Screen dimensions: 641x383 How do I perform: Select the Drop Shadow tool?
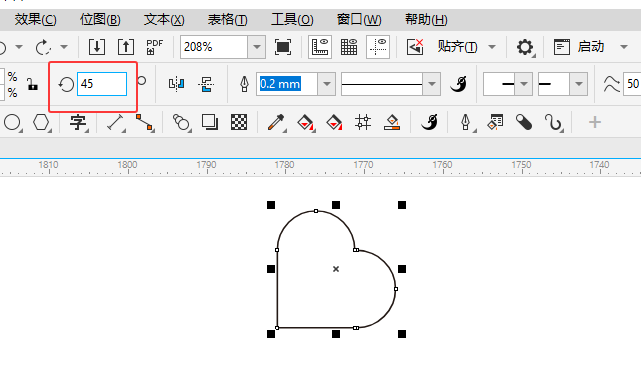pos(210,122)
